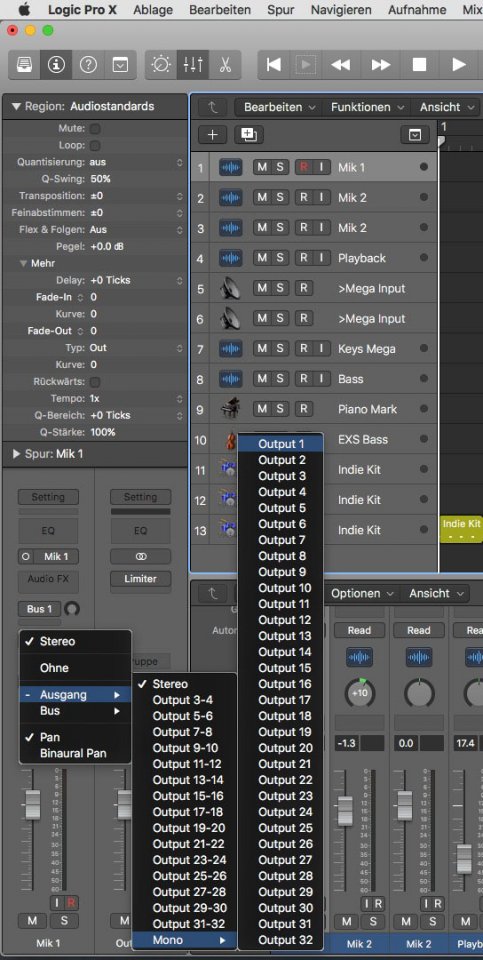Click the Audio FX slot on Mik 1 strip
The image size is (483, 960).
click(x=48, y=581)
